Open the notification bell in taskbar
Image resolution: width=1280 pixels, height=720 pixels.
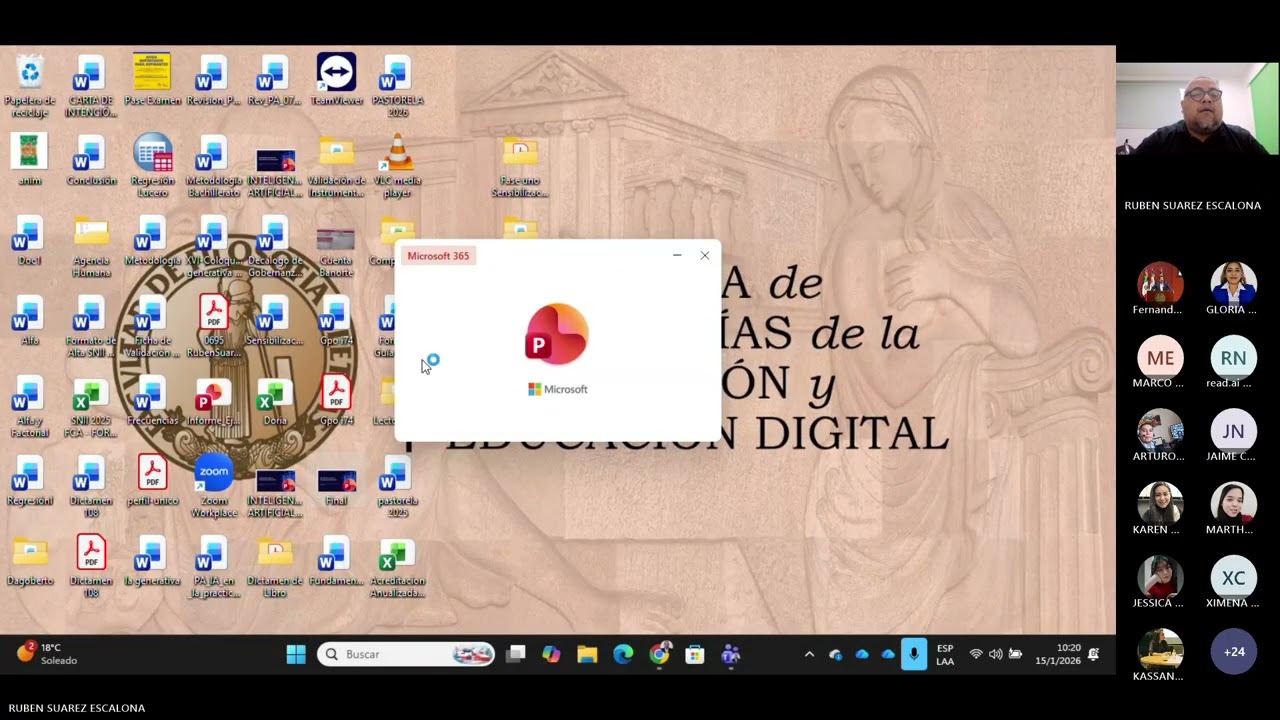[1094, 654]
